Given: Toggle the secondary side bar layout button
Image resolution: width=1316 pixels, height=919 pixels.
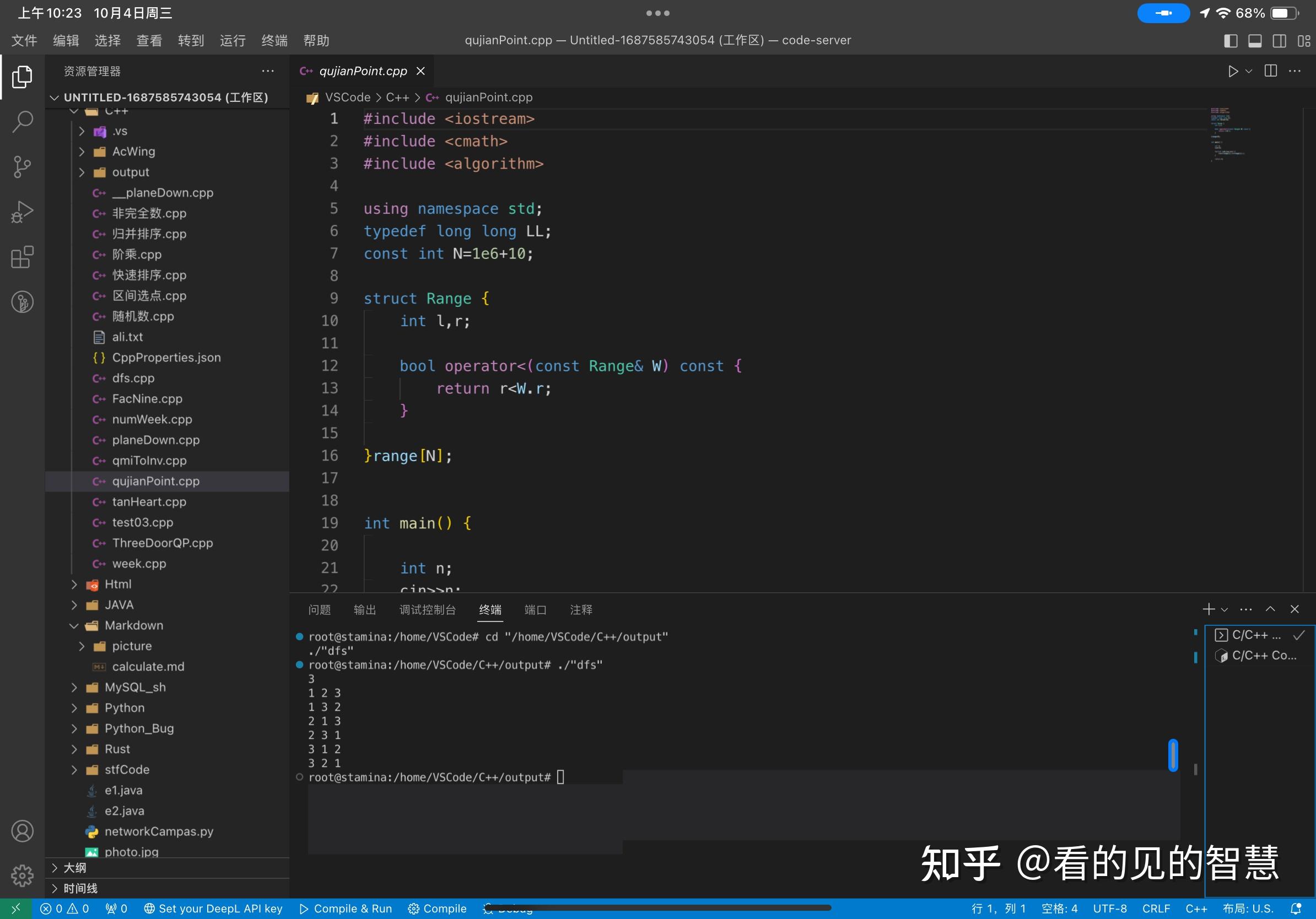Looking at the screenshot, I should click(x=1279, y=41).
